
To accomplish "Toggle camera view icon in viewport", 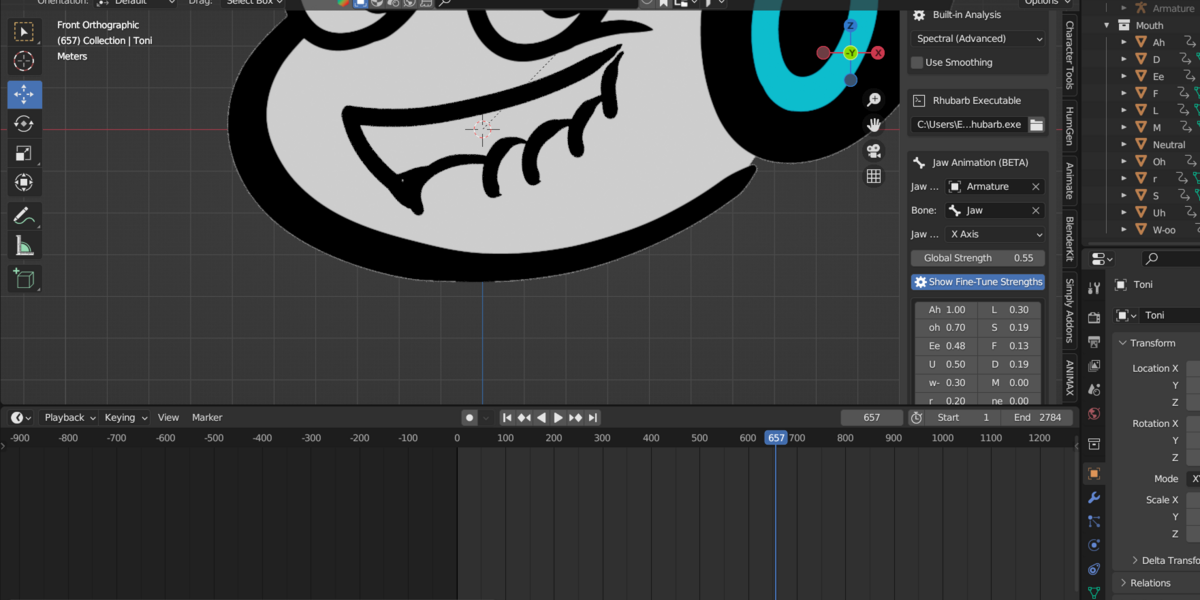I will click(x=874, y=151).
